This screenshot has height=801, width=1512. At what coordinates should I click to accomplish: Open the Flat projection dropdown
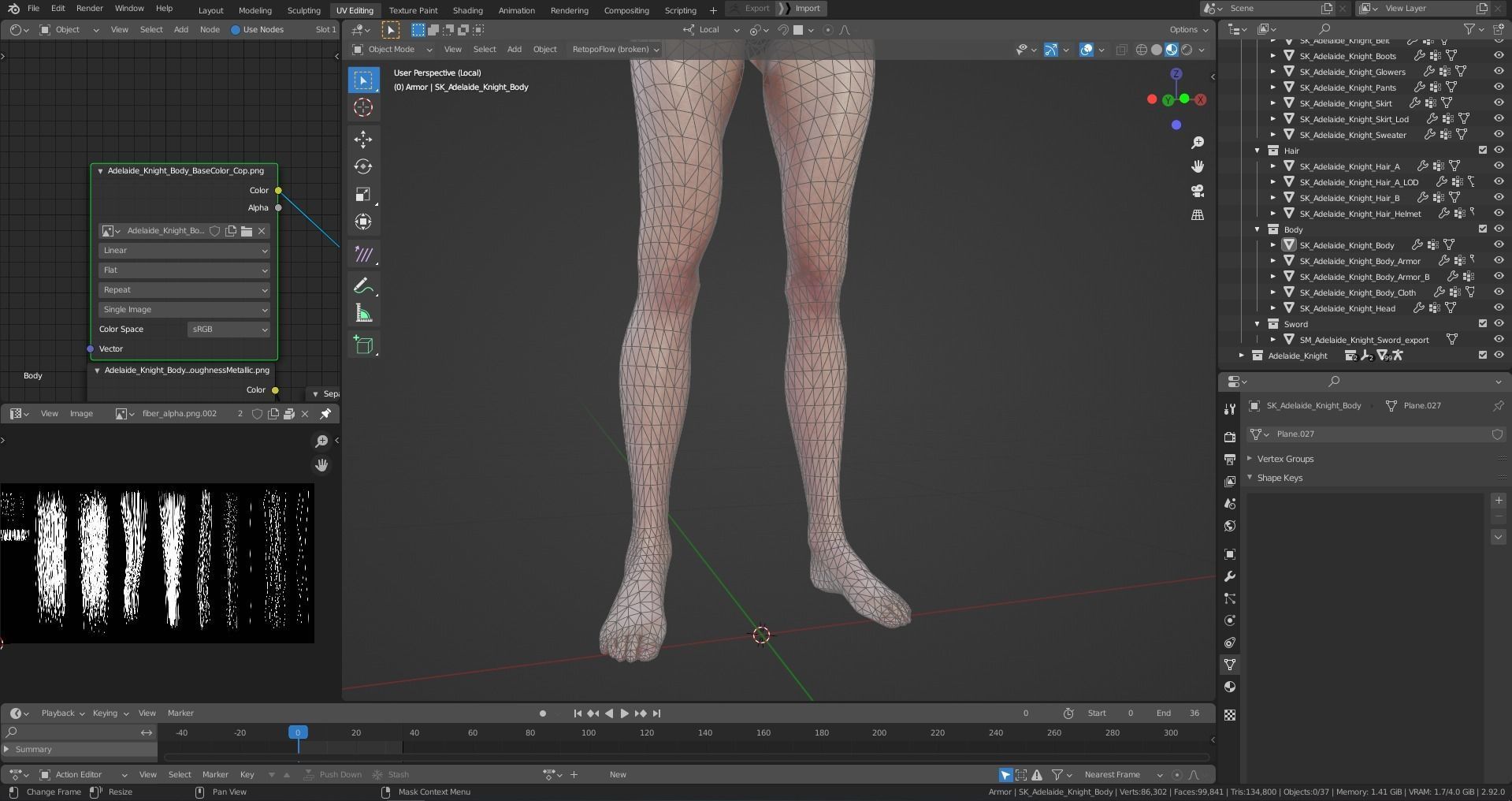184,270
